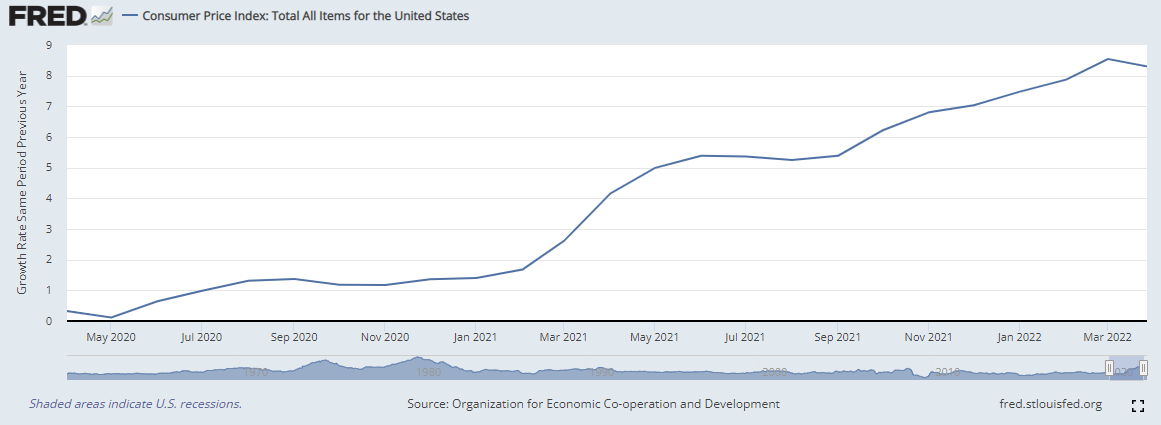Click the left range slider handle
The image size is (1161, 425).
1109,367
